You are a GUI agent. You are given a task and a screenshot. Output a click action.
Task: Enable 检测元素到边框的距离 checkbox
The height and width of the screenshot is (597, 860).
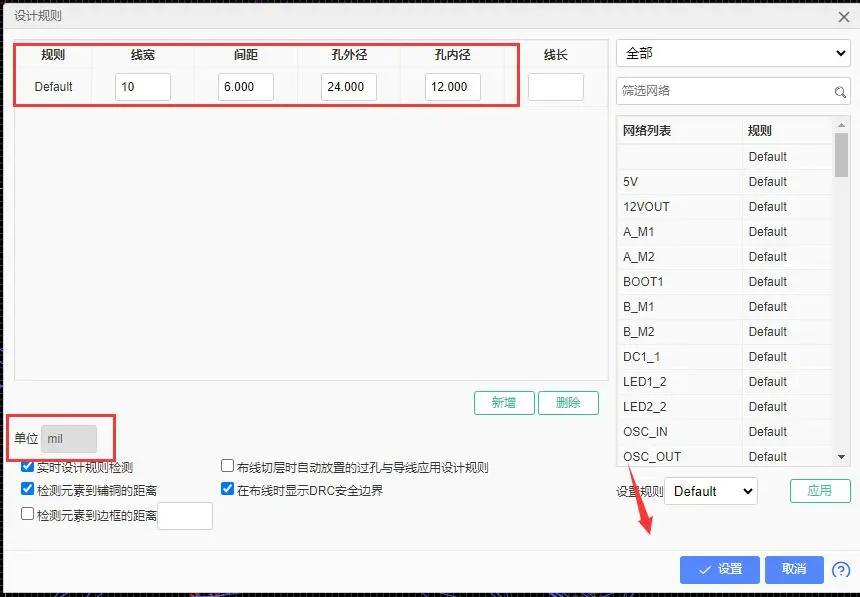pos(28,514)
